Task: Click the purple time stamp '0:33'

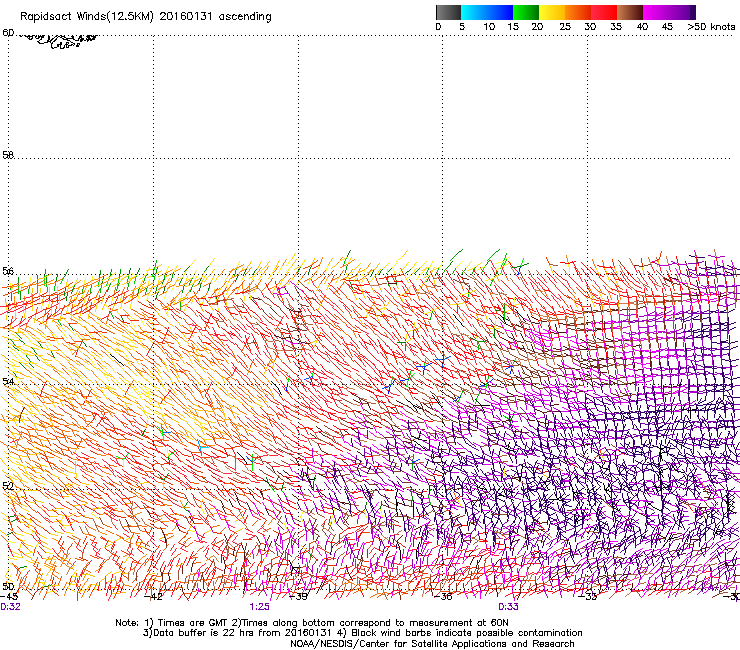Action: [x=508, y=607]
